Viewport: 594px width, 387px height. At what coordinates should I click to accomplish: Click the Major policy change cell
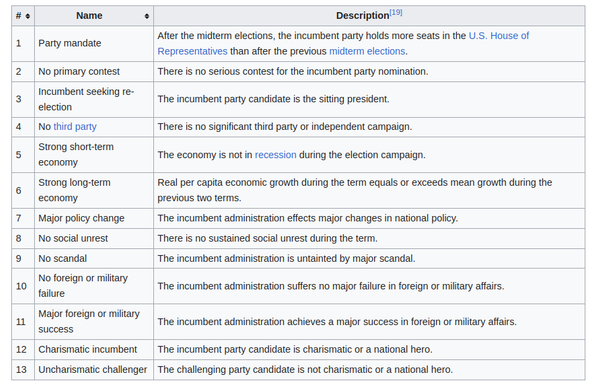(94, 218)
